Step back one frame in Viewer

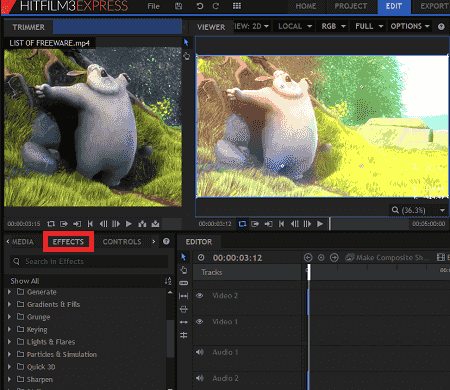click(x=295, y=224)
